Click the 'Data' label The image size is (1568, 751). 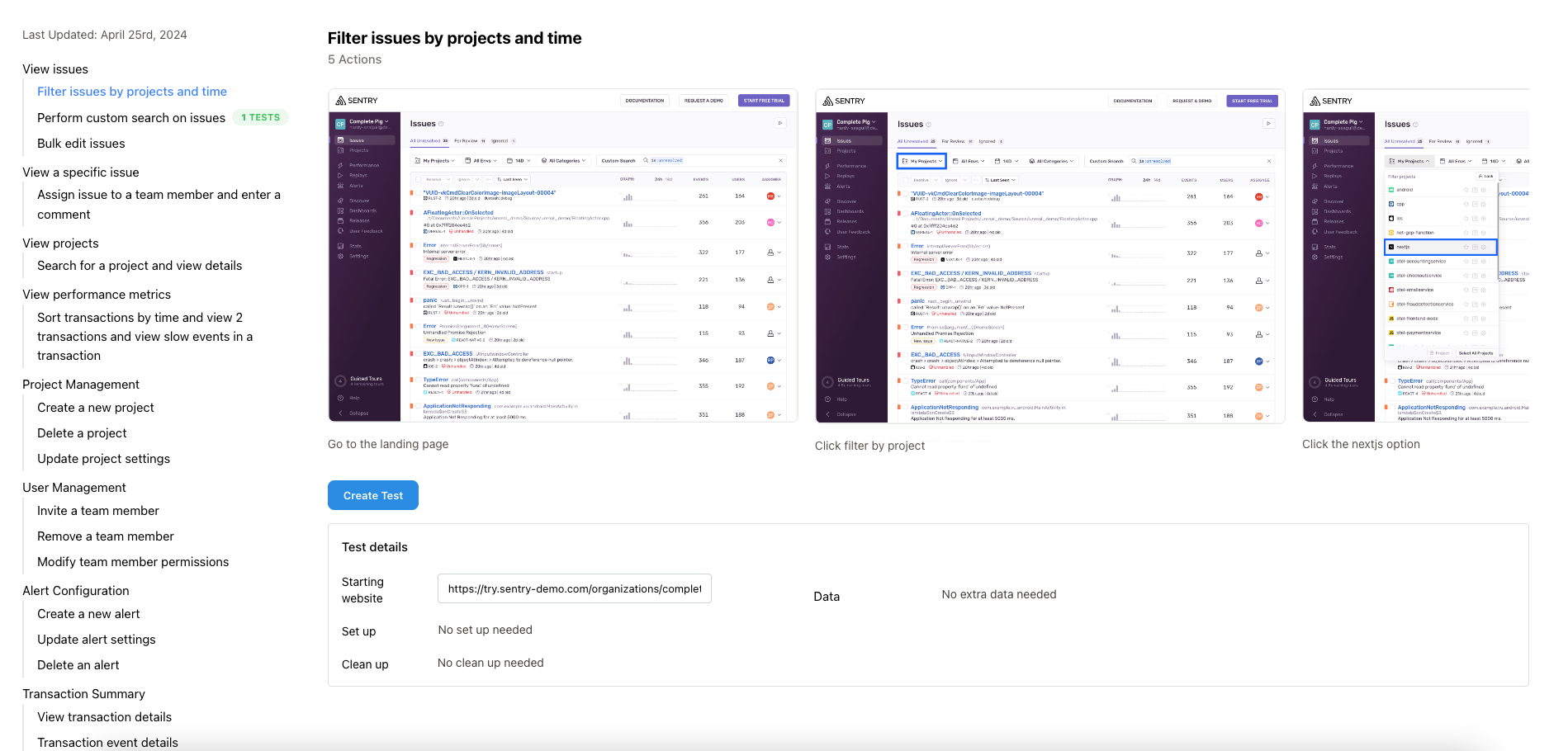tap(827, 597)
